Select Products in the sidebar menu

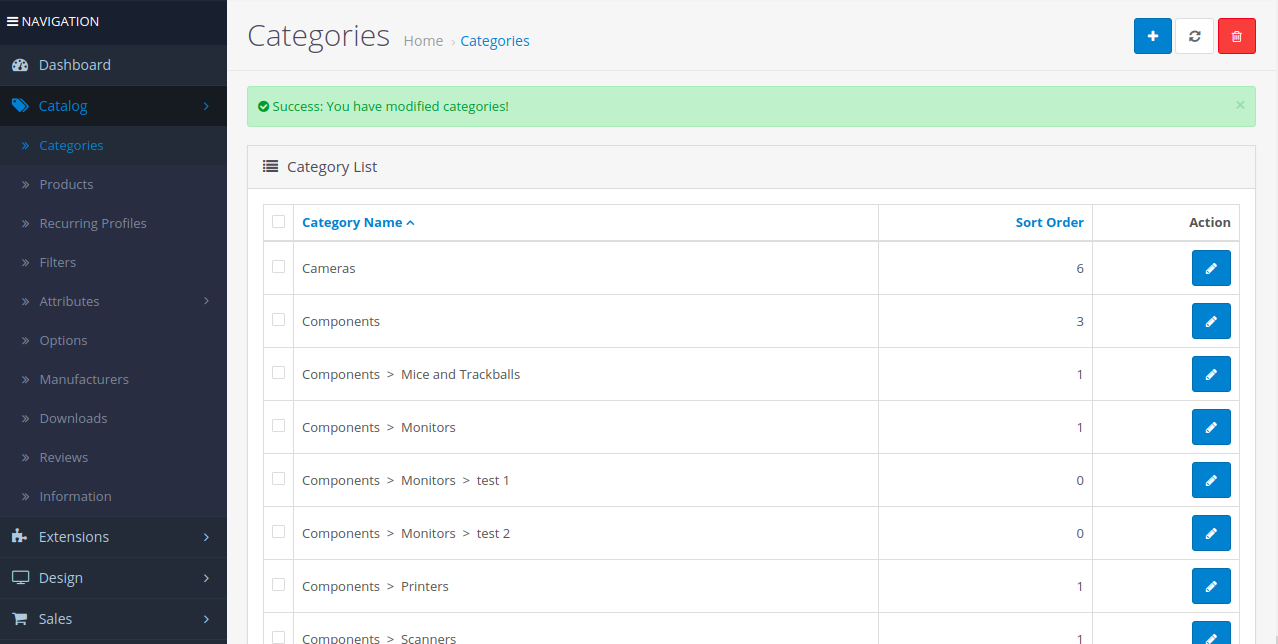66,183
